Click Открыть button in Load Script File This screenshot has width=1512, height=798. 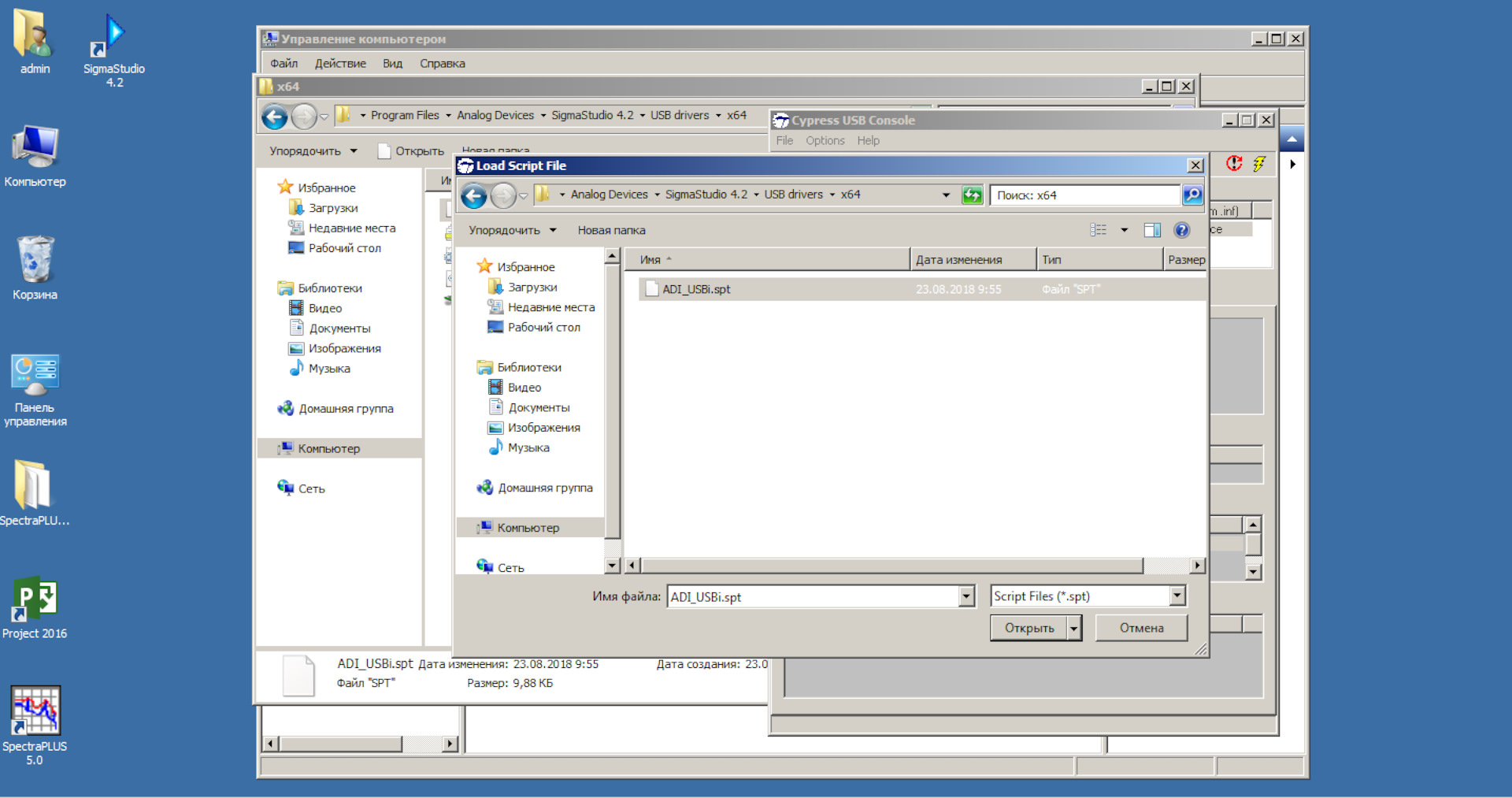pos(1028,628)
